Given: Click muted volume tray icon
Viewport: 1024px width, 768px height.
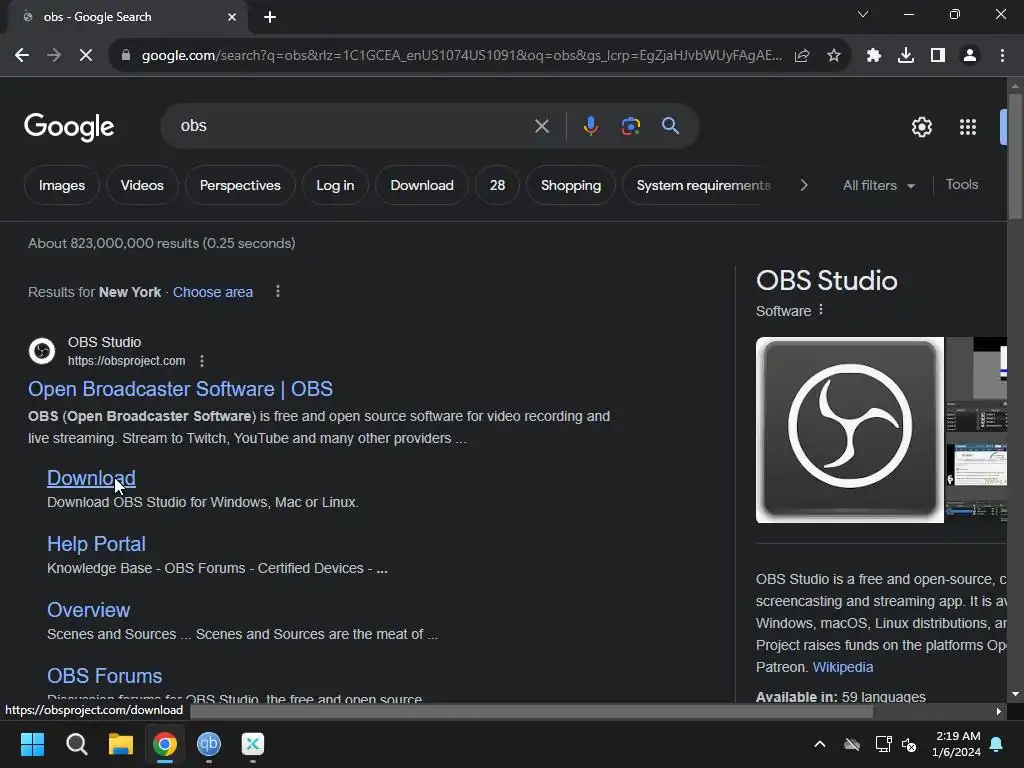Looking at the screenshot, I should [908, 744].
